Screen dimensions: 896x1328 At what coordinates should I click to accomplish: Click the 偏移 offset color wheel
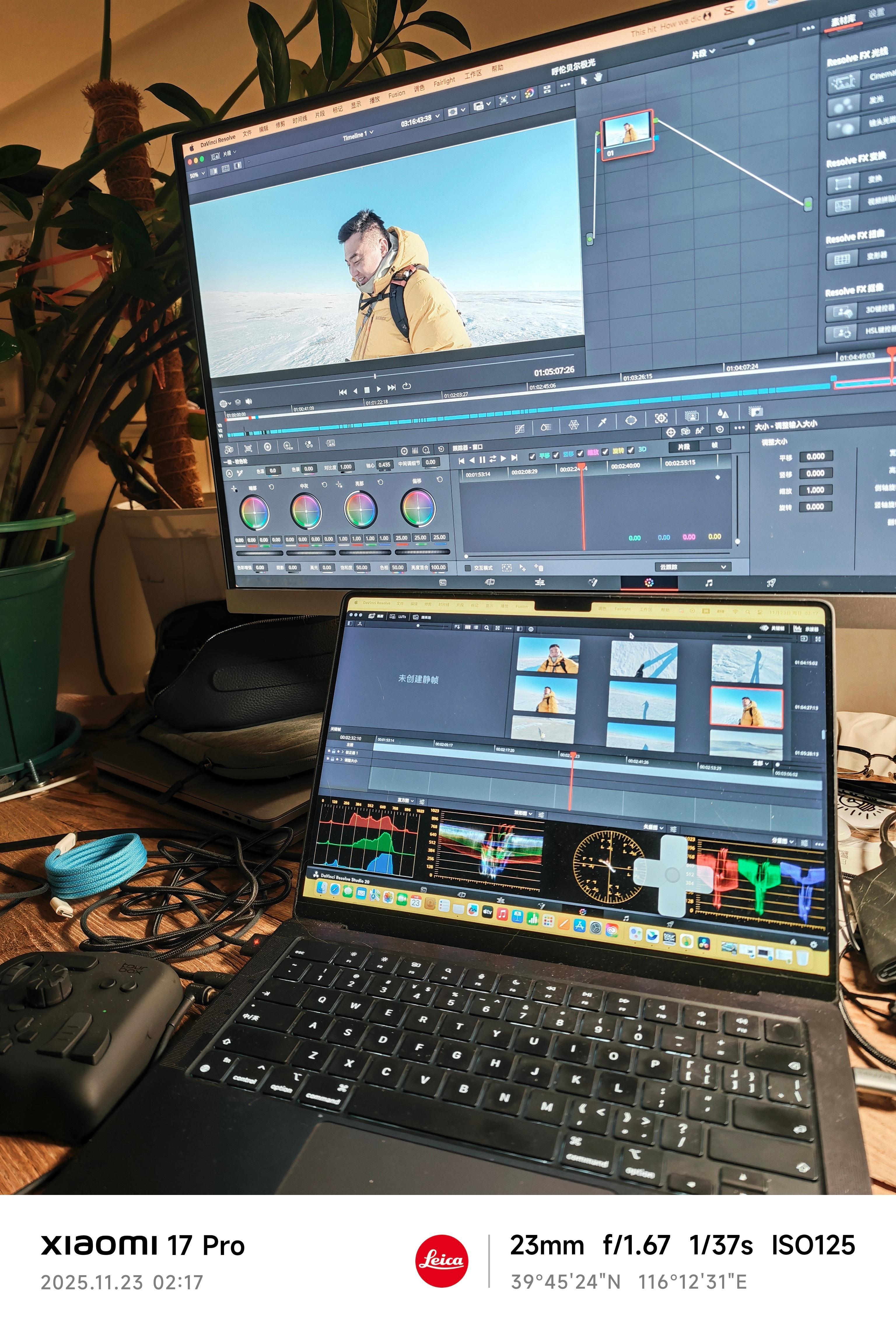[x=418, y=507]
